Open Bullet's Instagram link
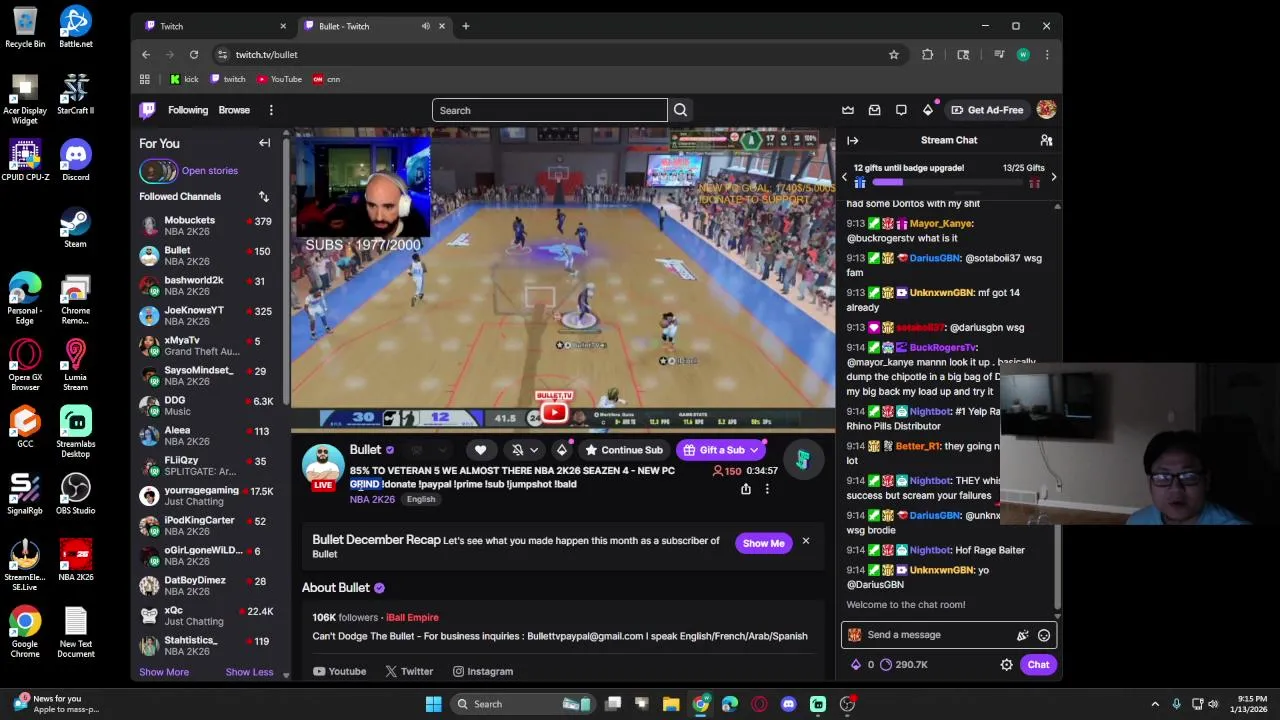The image size is (1280, 720). [x=483, y=672]
